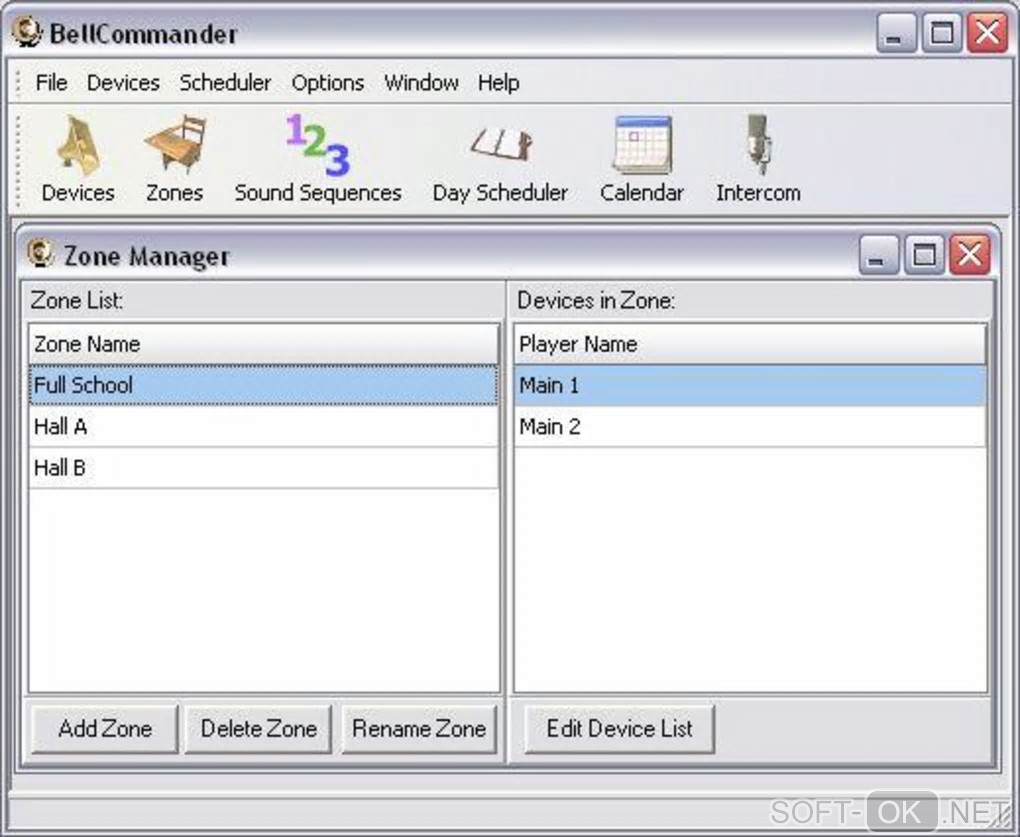Image resolution: width=1020 pixels, height=837 pixels.
Task: Open the Devices menu
Action: pyautogui.click(x=123, y=83)
